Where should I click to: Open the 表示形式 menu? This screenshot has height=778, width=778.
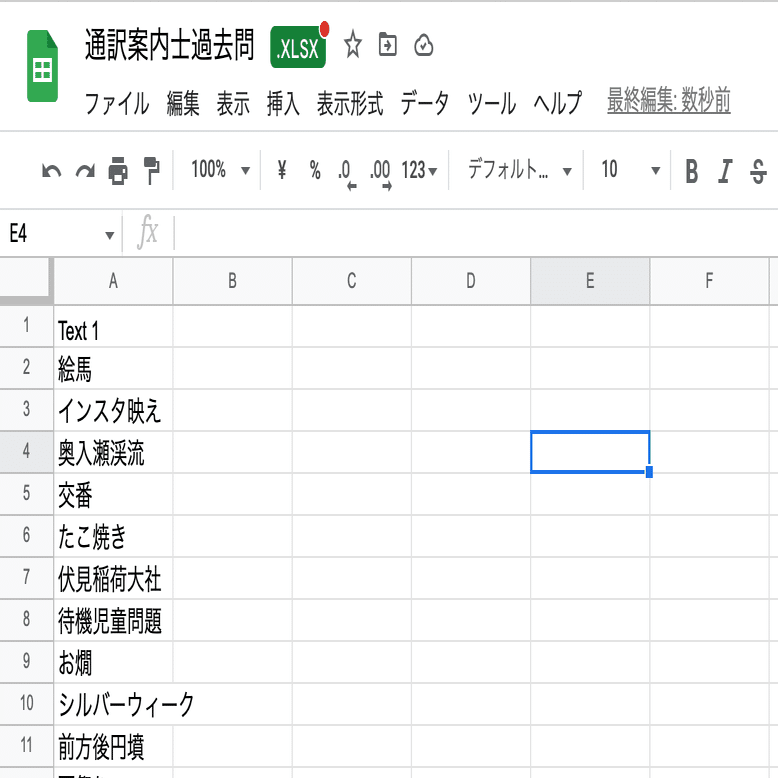(350, 103)
